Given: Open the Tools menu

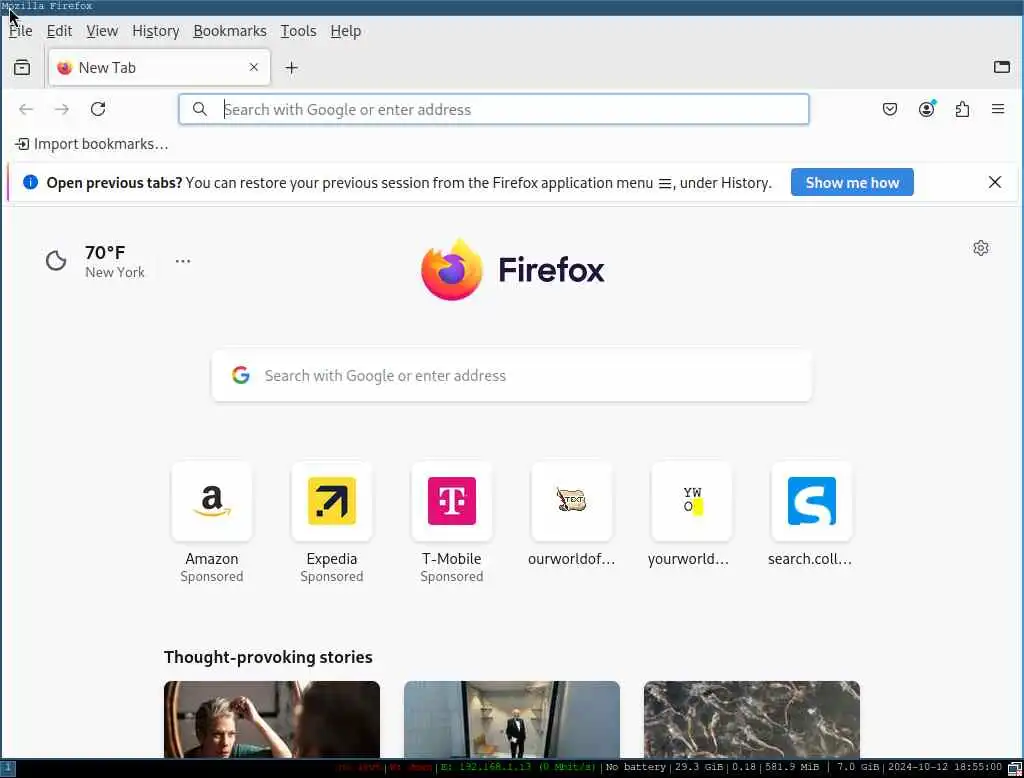Looking at the screenshot, I should click(298, 31).
